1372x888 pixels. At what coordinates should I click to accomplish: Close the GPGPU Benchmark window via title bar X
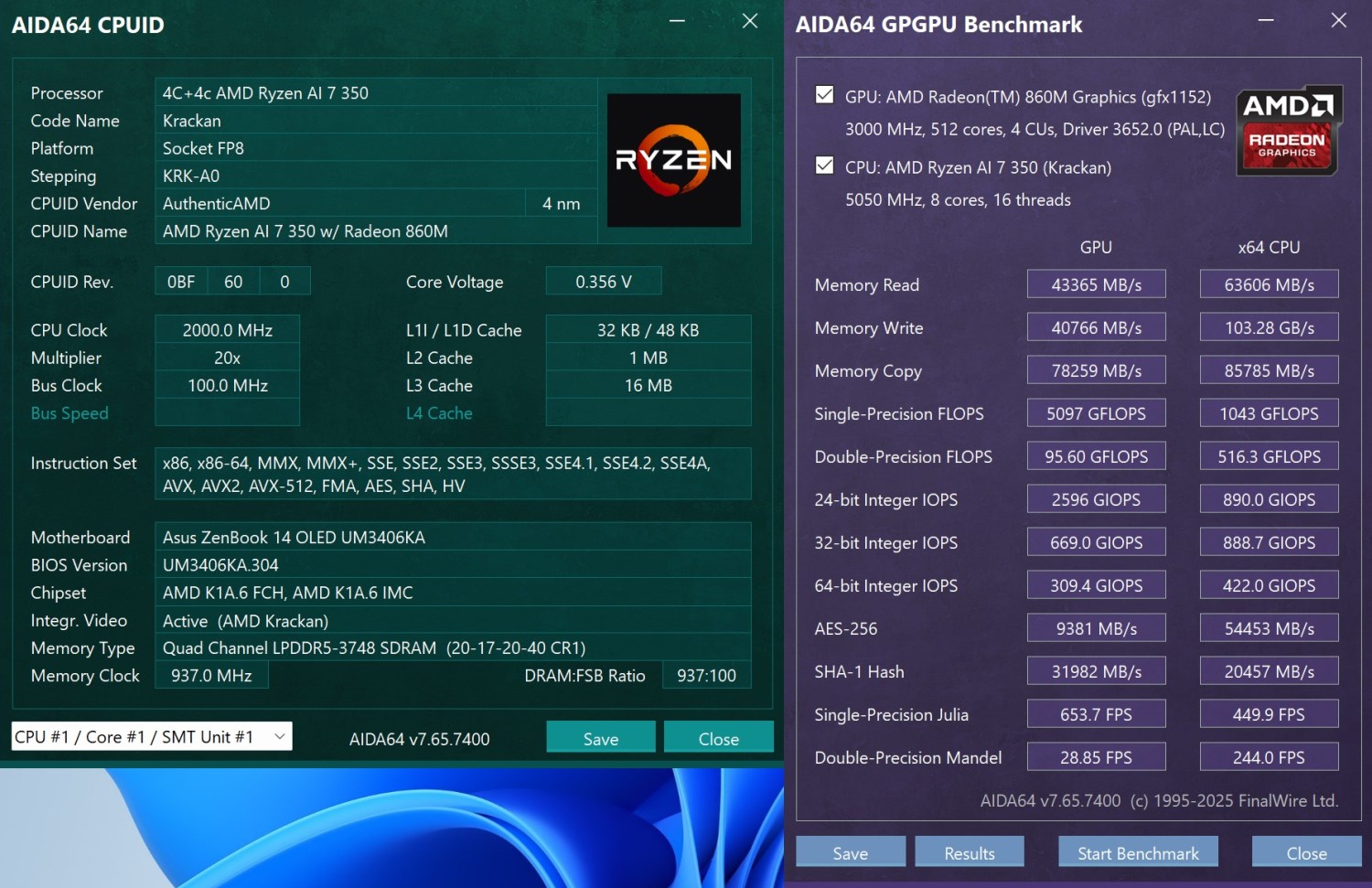coord(1339,21)
